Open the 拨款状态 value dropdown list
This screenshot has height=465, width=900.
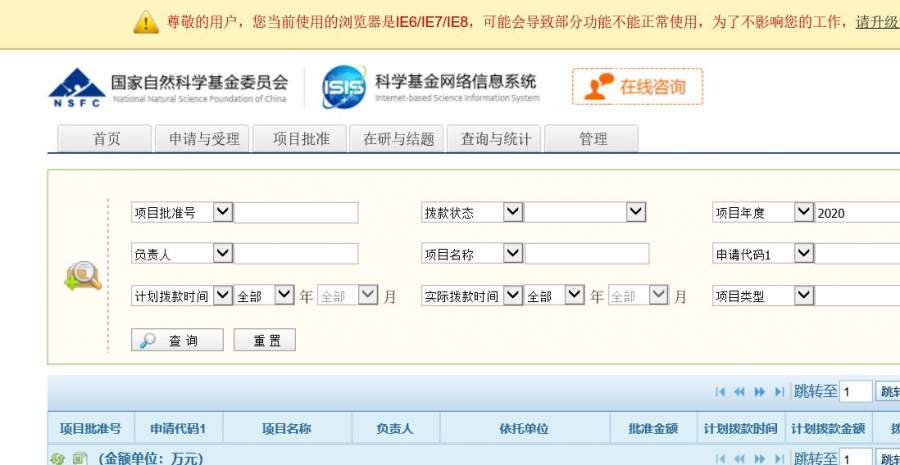(x=635, y=212)
